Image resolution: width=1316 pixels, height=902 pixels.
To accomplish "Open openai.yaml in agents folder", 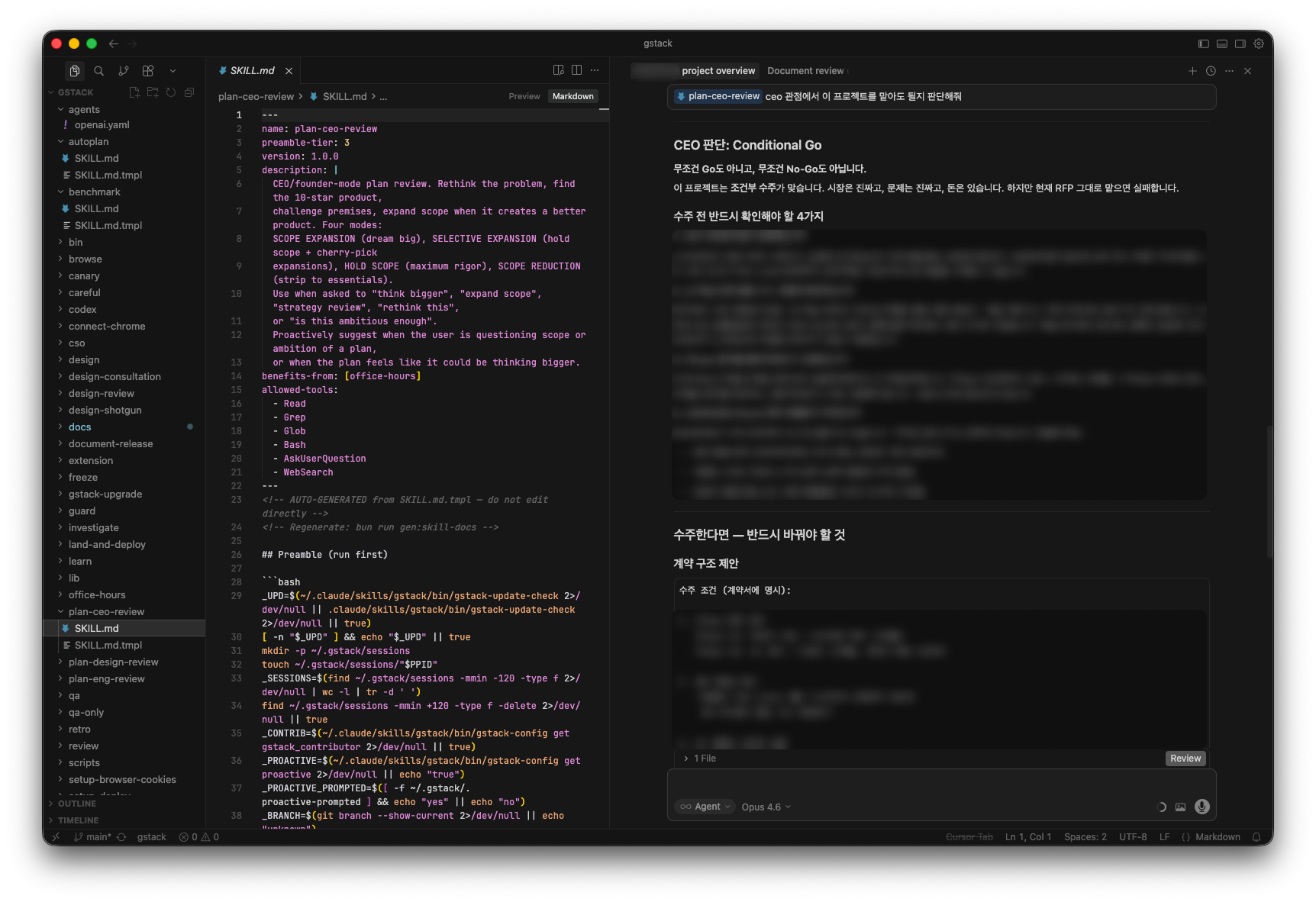I will click(102, 124).
